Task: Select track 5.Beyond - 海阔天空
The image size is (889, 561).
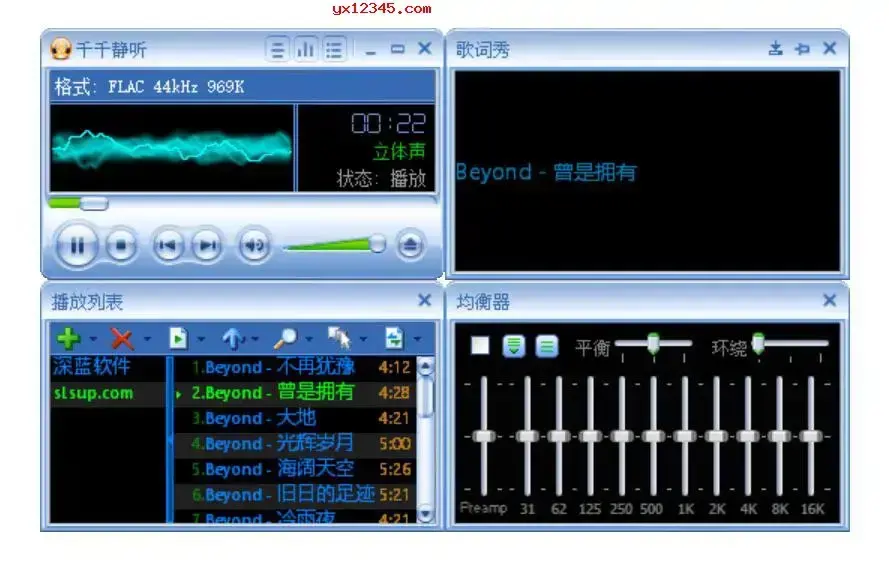Action: (294, 469)
